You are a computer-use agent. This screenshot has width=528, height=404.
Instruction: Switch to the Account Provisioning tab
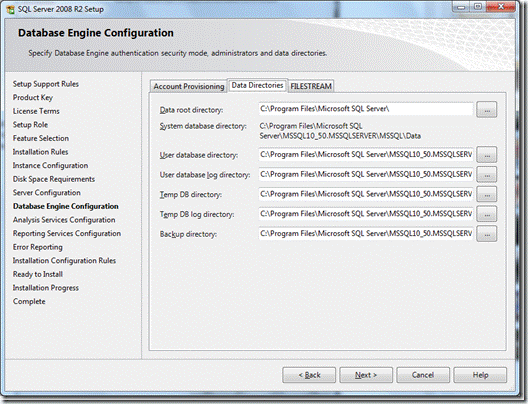(x=188, y=86)
